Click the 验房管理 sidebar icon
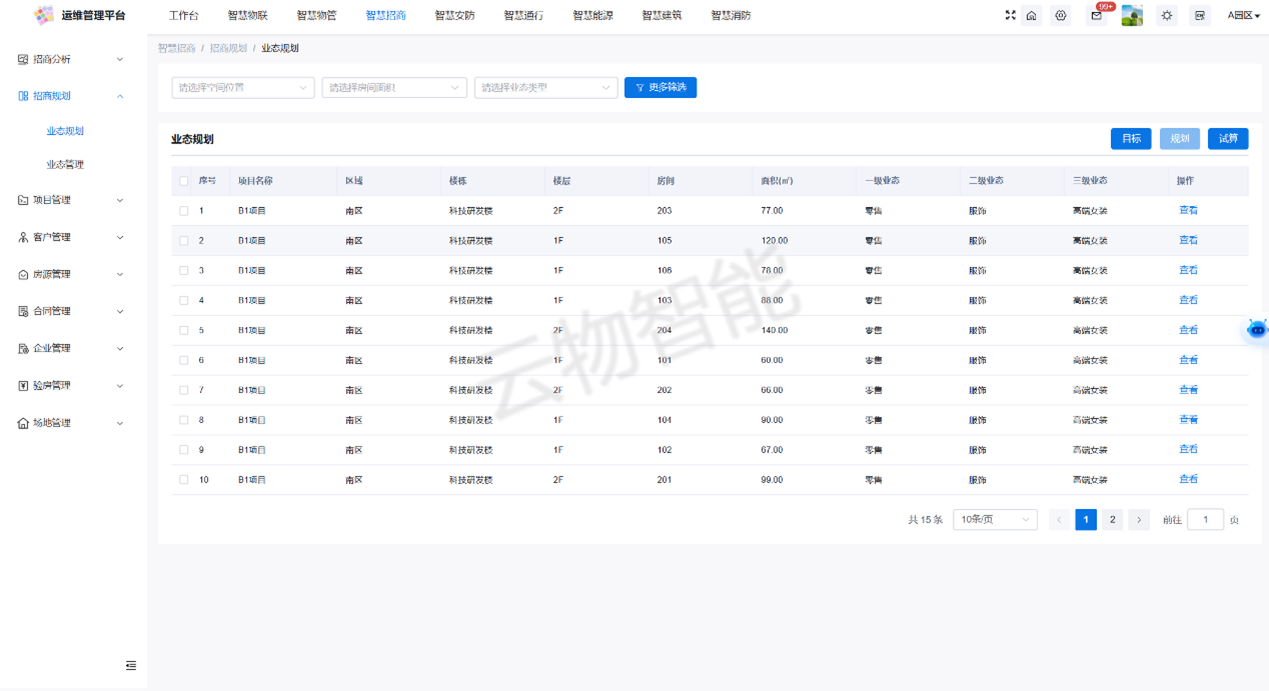Screen dimensions: 1269x691 click(23, 385)
